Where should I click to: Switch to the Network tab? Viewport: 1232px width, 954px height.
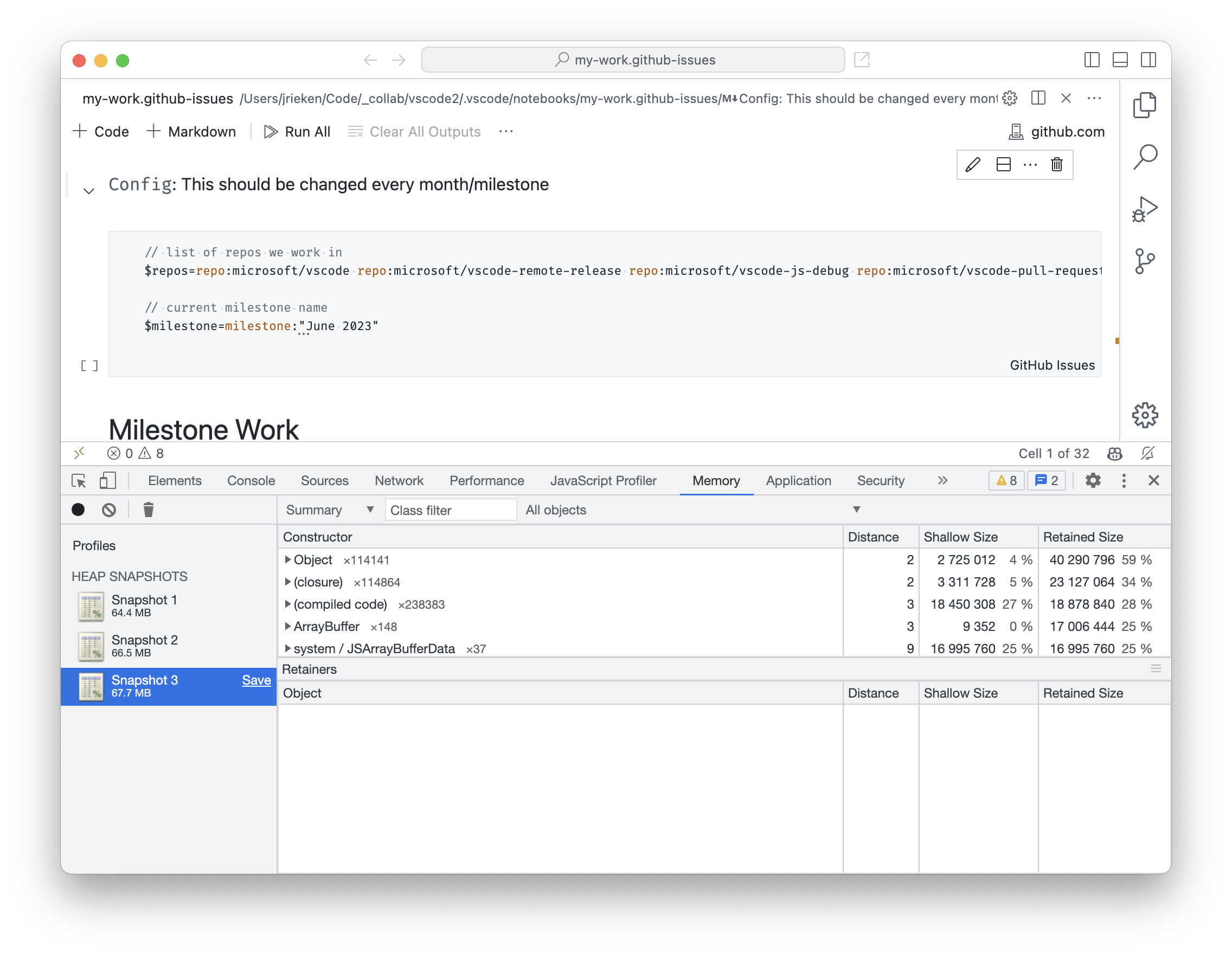(399, 480)
